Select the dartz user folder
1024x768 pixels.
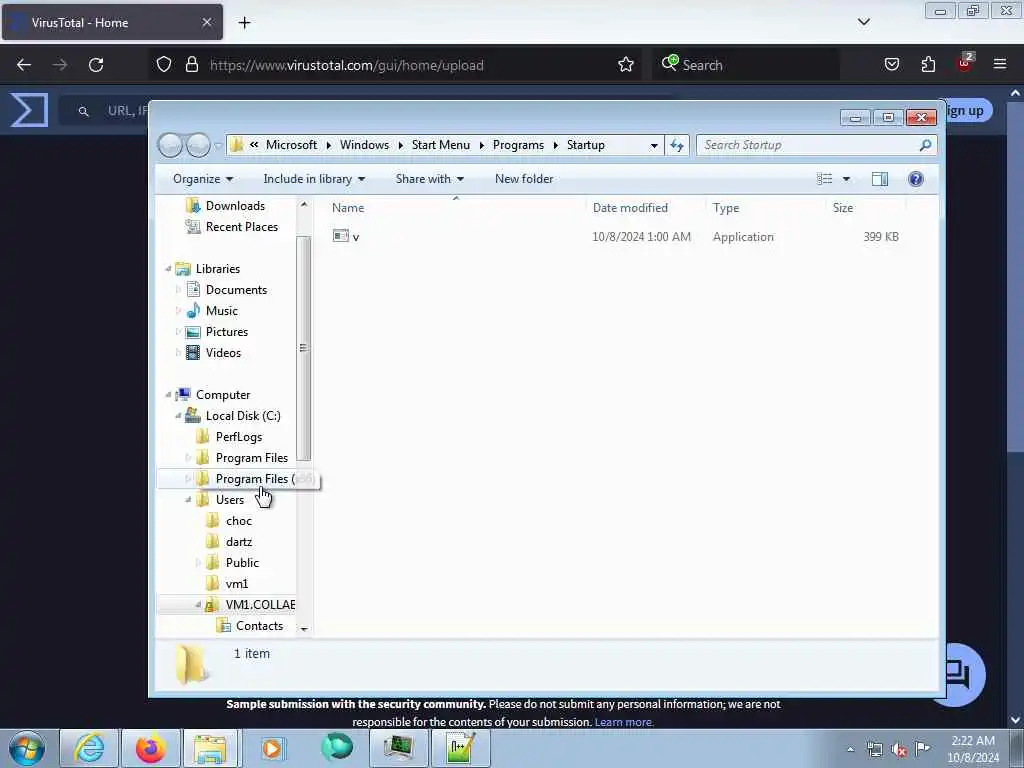(x=238, y=541)
